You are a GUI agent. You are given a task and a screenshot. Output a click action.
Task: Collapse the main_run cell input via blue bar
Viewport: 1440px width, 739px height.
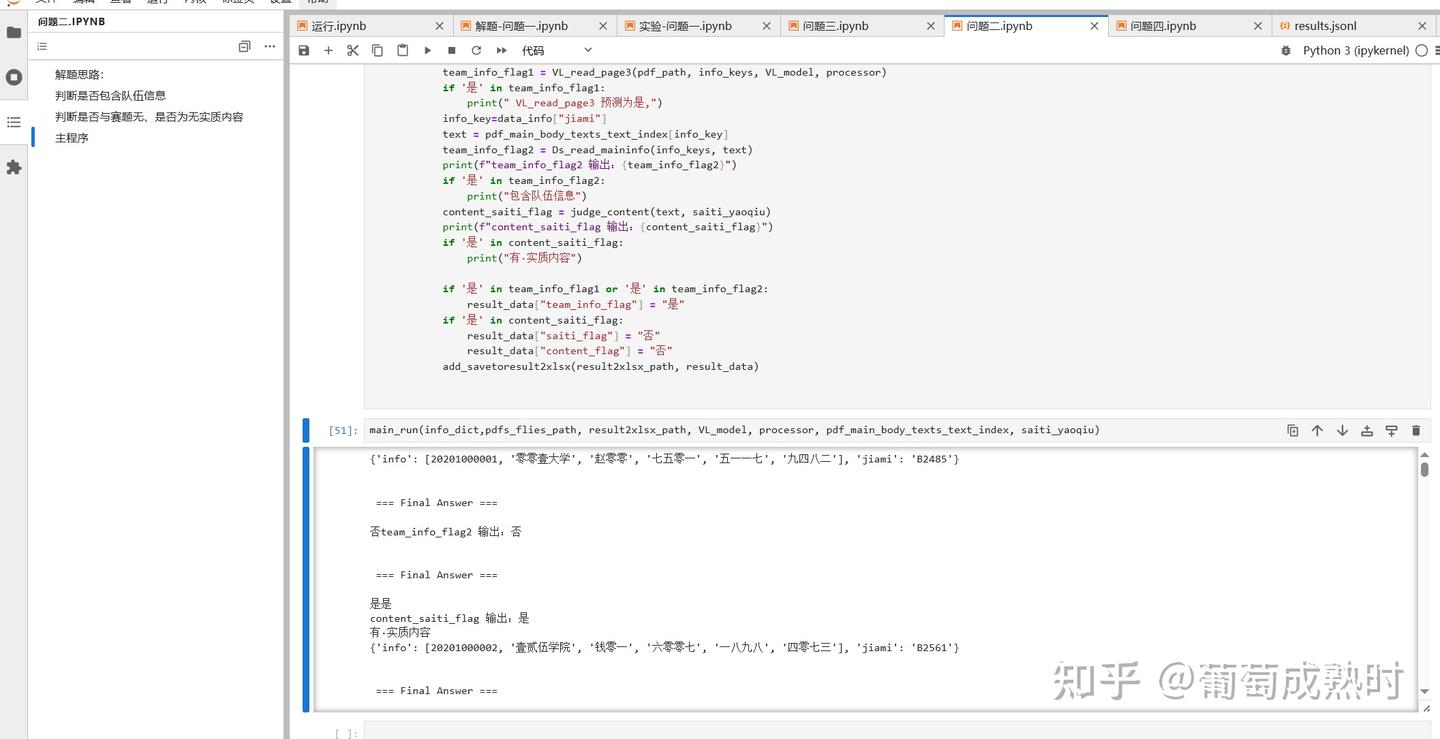306,430
